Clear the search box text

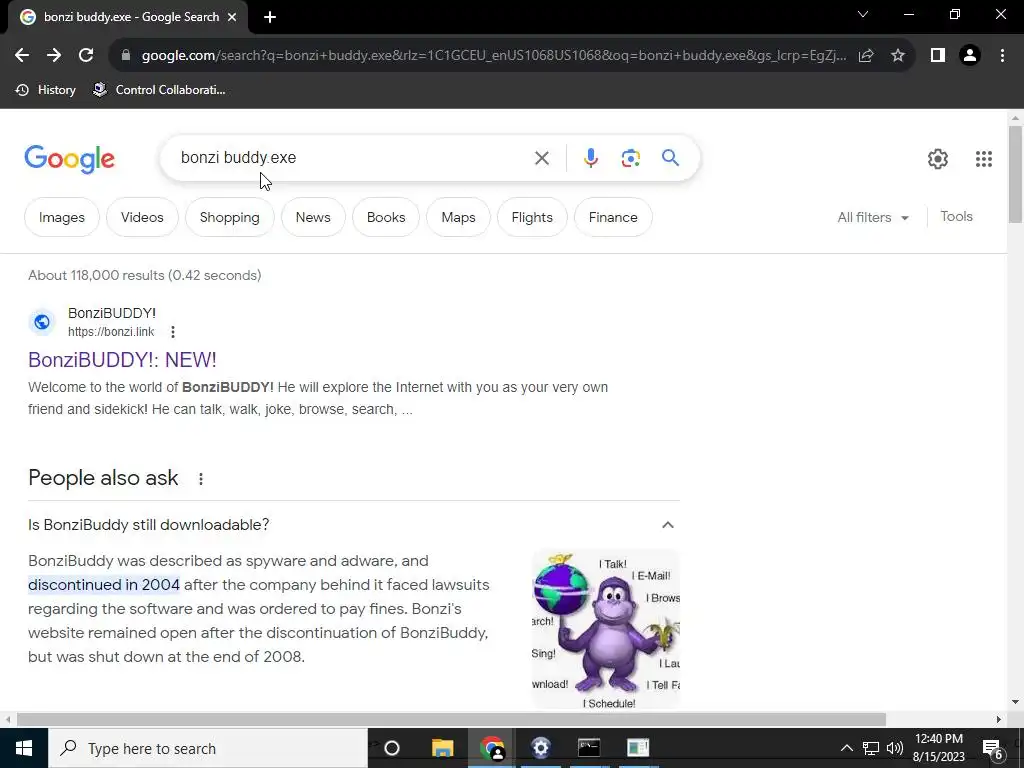point(541,158)
